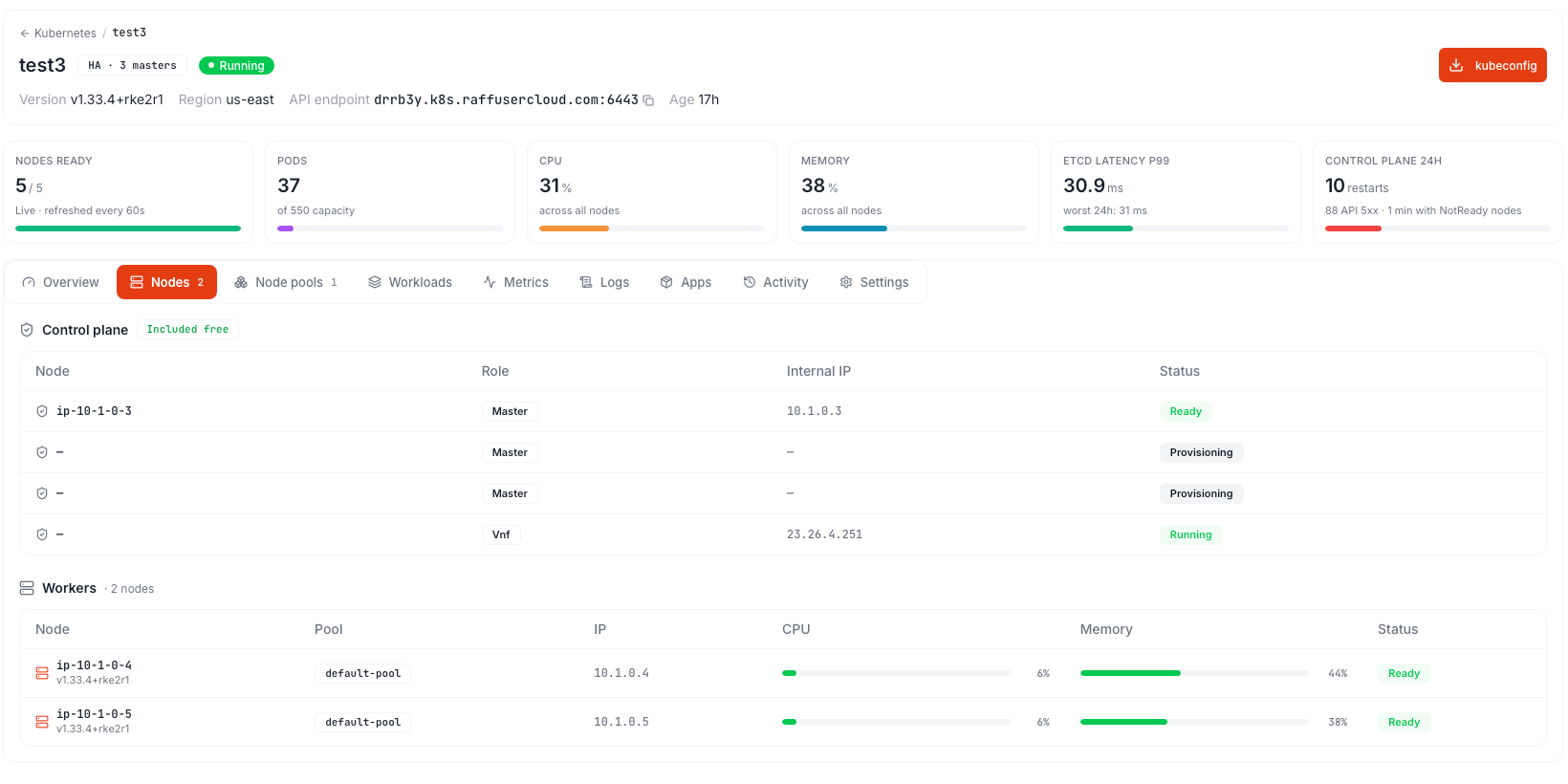Click the Logs scroll icon
The image size is (1568, 784).
click(x=586, y=282)
